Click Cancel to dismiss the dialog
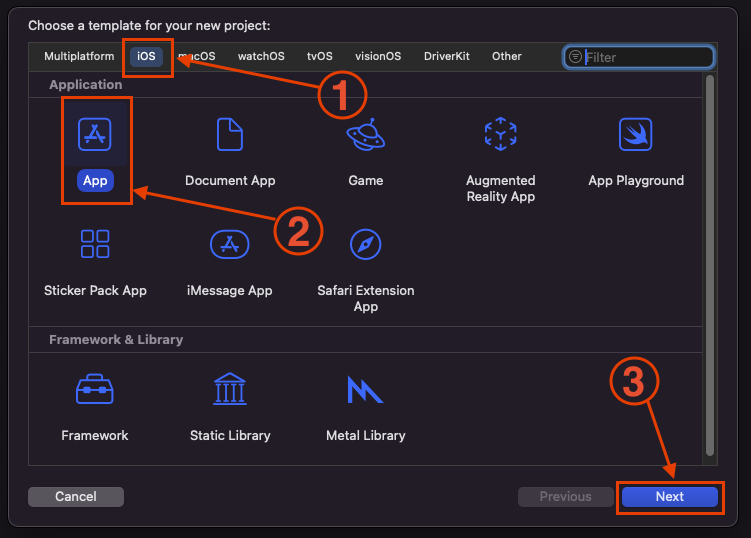 coord(76,497)
